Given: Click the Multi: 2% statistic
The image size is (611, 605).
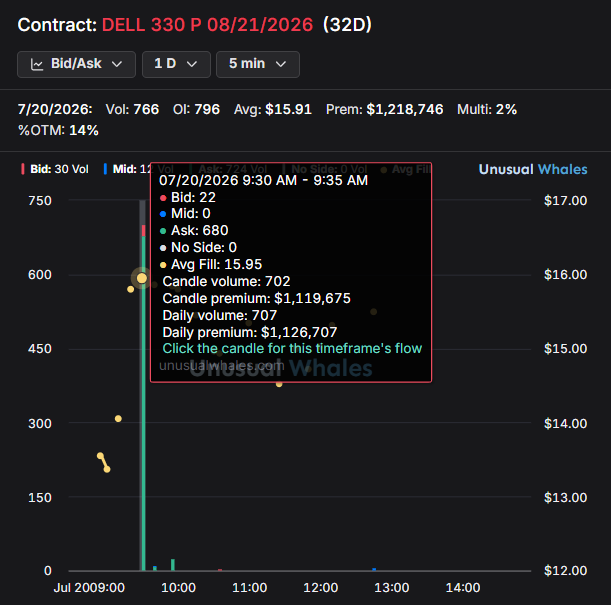Looking at the screenshot, I should 487,109.
